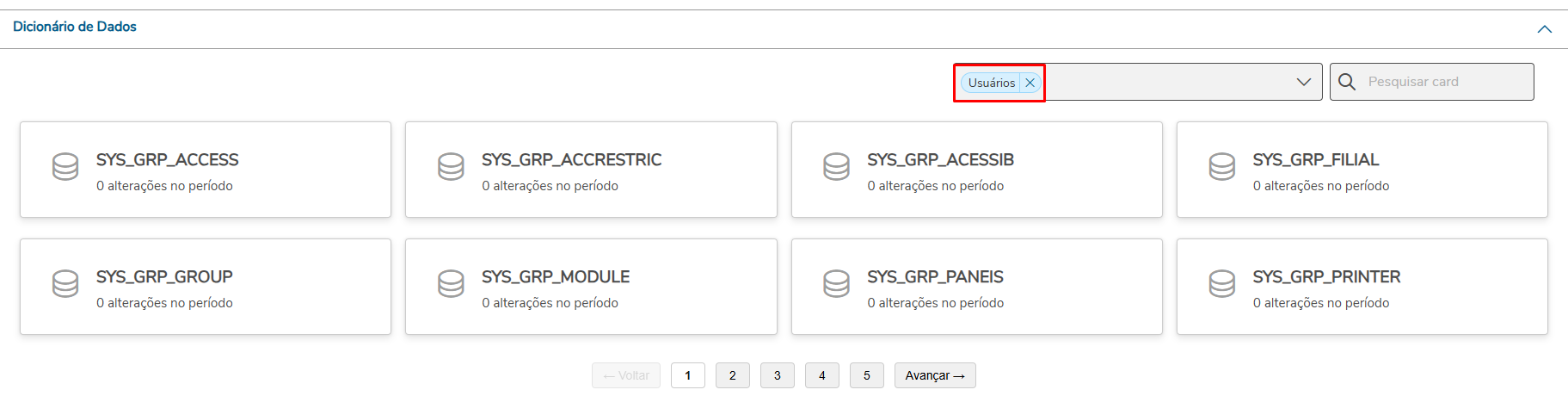The width and height of the screenshot is (1568, 396).
Task: Click the SYS_GRP_FILIAL database icon
Action: [x=1221, y=167]
